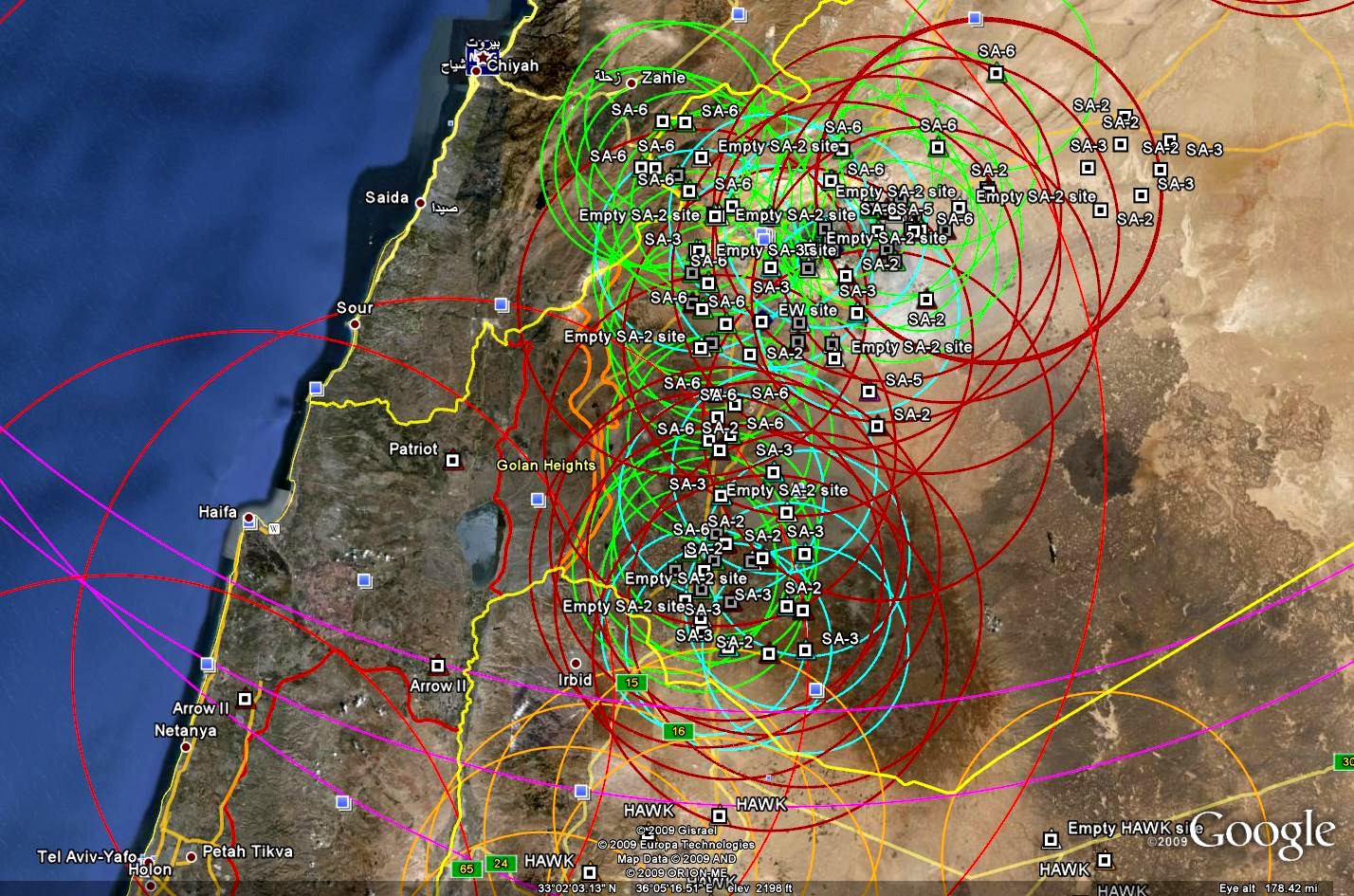Screen dimensions: 1354x896
Task: Click the Patriot battery placemark
Action: pyautogui.click(x=453, y=461)
